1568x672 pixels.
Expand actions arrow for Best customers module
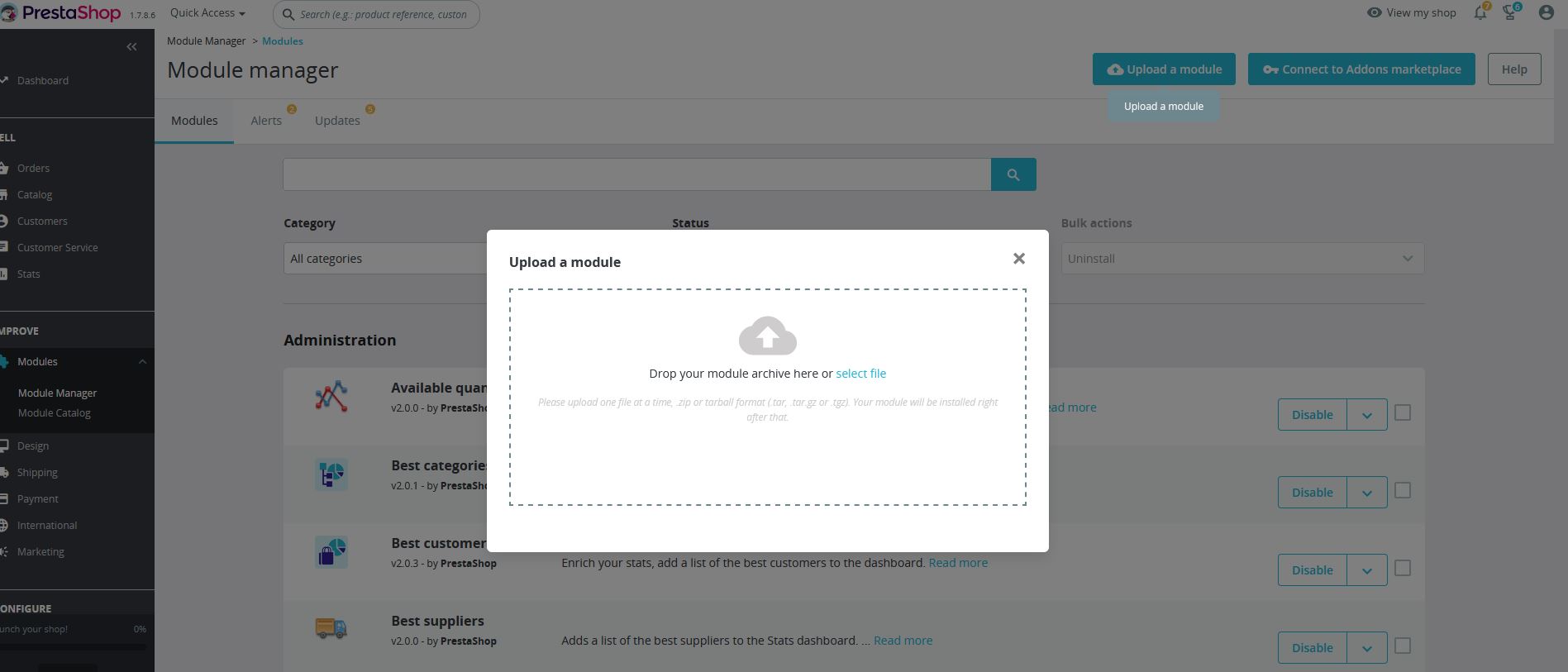click(x=1367, y=570)
